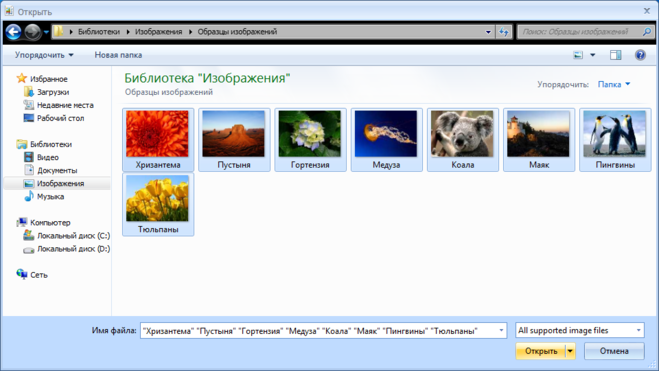The width and height of the screenshot is (659, 371).
Task: Select the Тюльпаны thumbnail
Action: 158,204
